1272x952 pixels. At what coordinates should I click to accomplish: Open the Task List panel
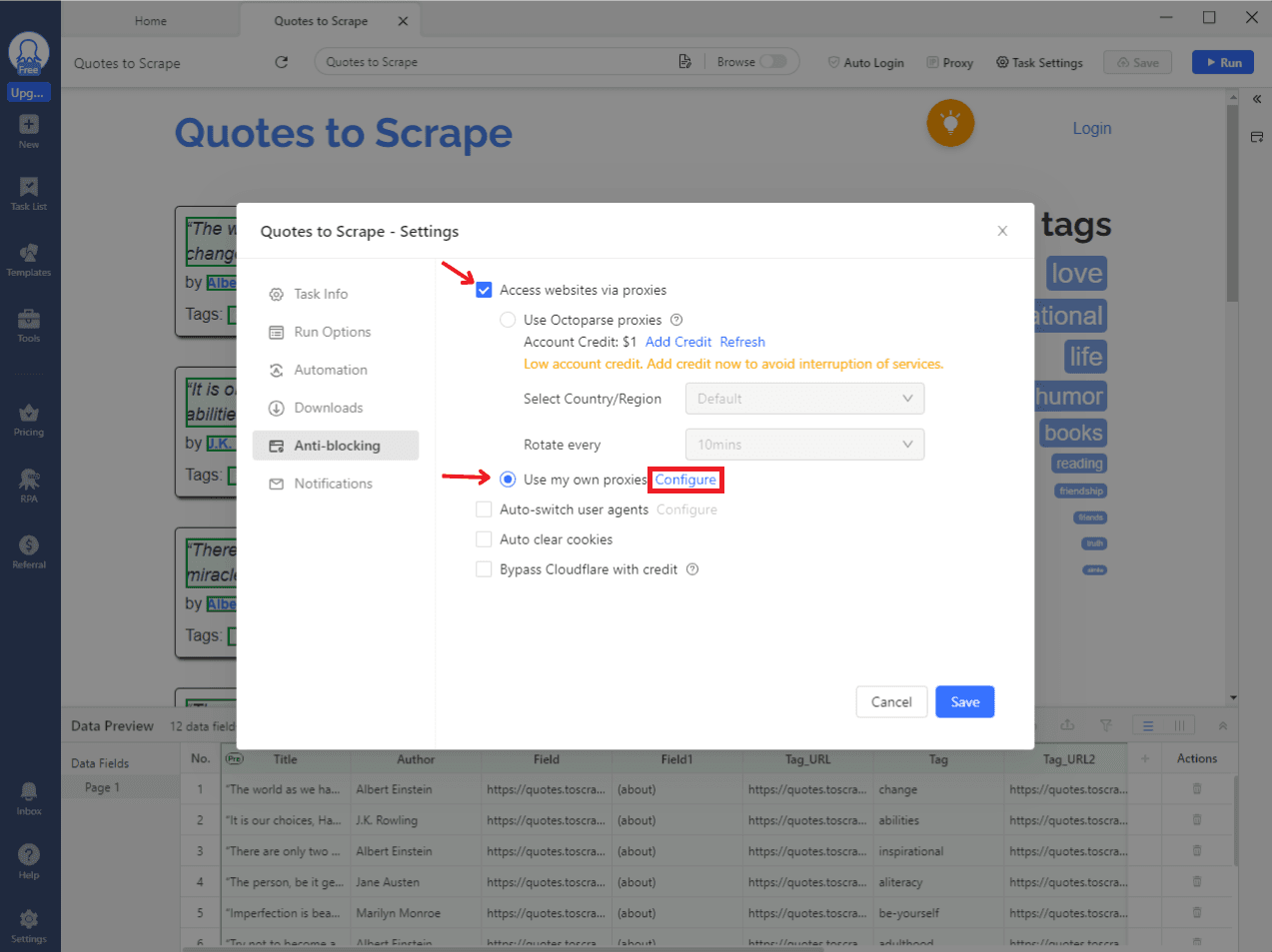coord(29,193)
